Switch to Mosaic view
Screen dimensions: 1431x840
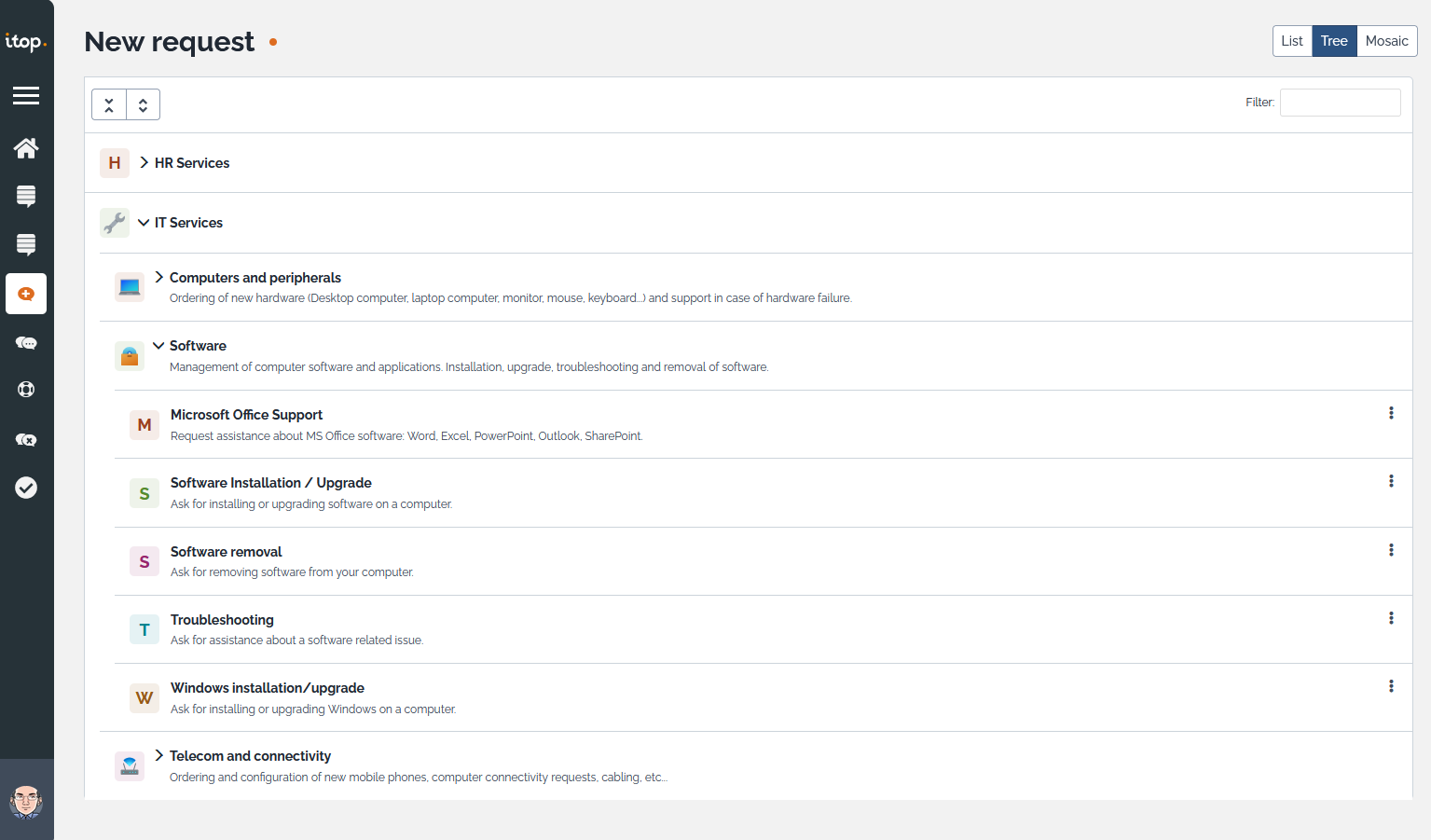click(x=1386, y=41)
